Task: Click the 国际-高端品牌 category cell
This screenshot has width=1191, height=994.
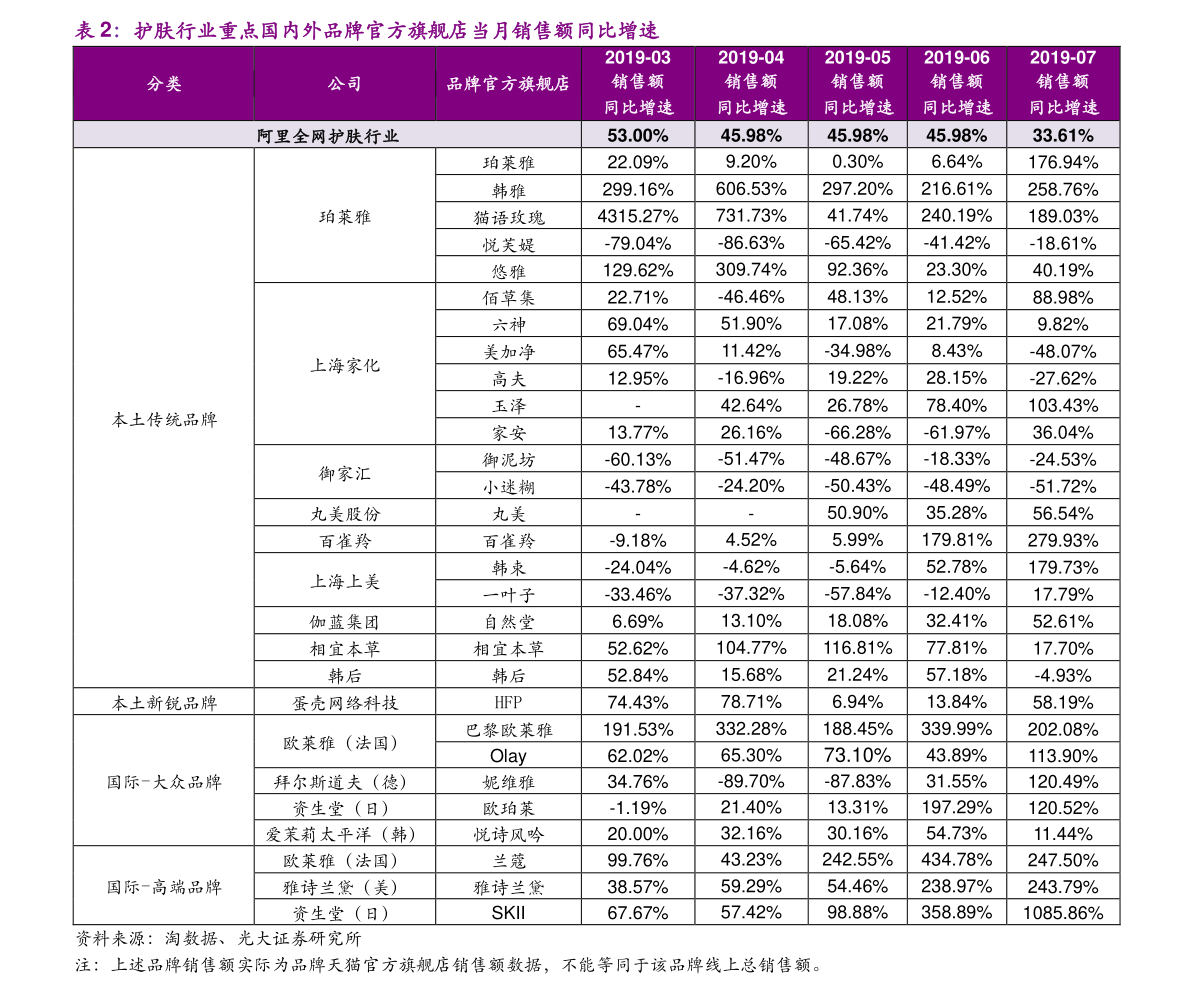Action: coord(163,886)
